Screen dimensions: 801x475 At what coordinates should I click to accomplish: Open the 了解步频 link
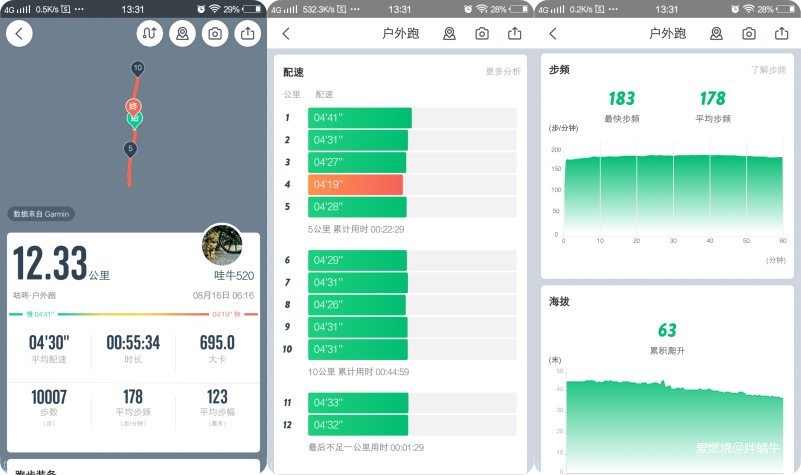[x=768, y=70]
